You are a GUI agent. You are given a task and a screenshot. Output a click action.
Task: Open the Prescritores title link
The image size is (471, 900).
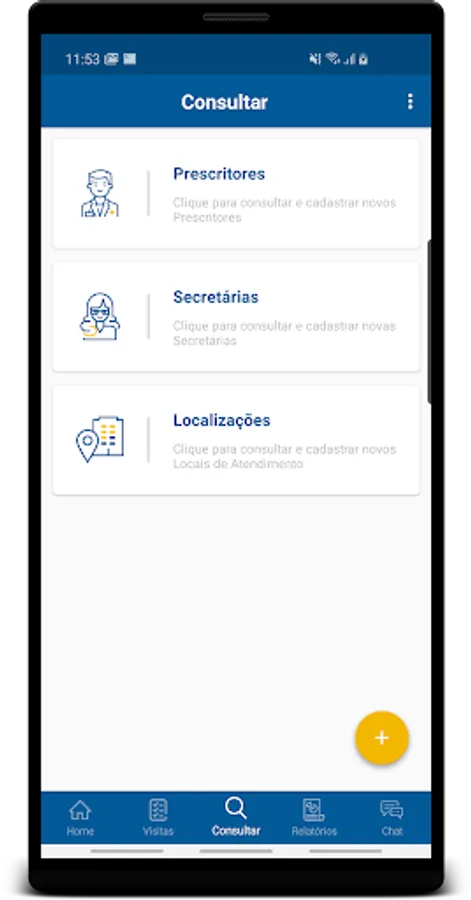219,174
